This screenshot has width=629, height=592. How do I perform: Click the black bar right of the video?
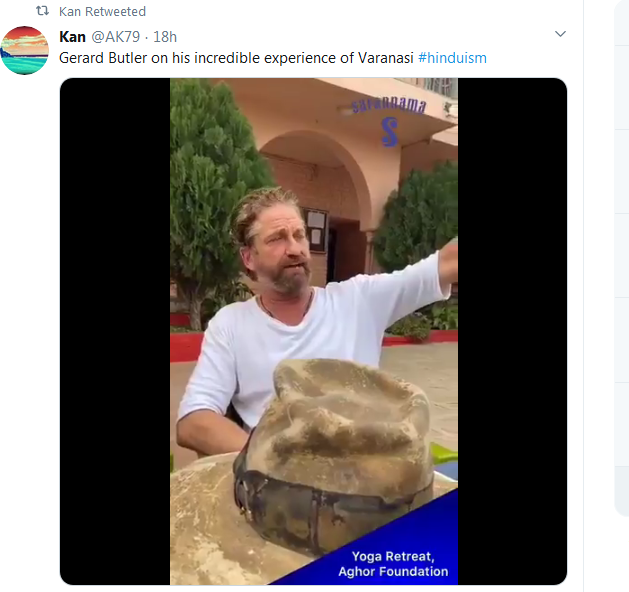click(x=512, y=330)
